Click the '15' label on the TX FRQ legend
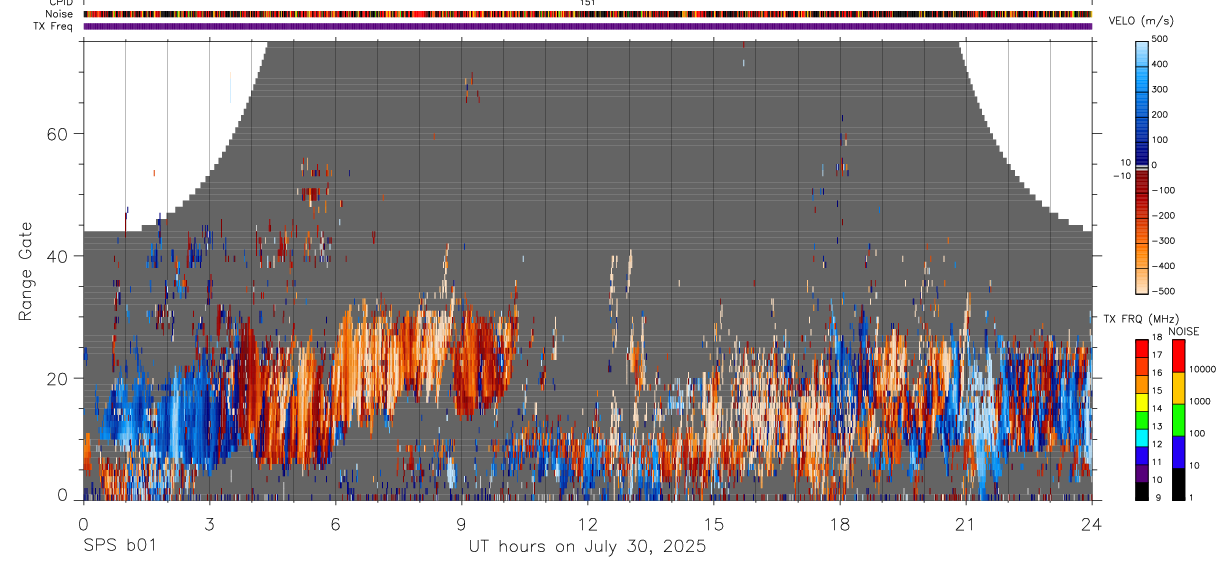1228x567 pixels. click(x=1158, y=392)
